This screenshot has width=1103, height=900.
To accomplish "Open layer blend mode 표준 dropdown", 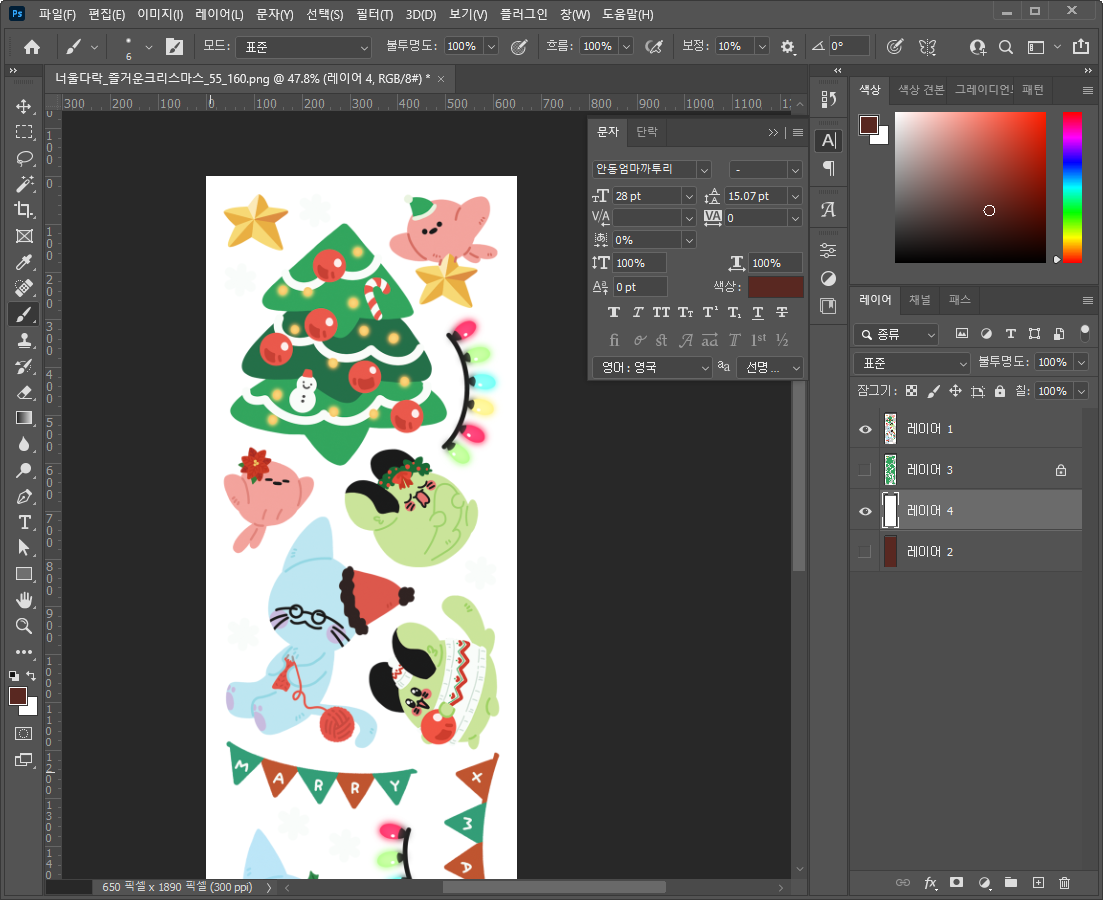I will (912, 363).
